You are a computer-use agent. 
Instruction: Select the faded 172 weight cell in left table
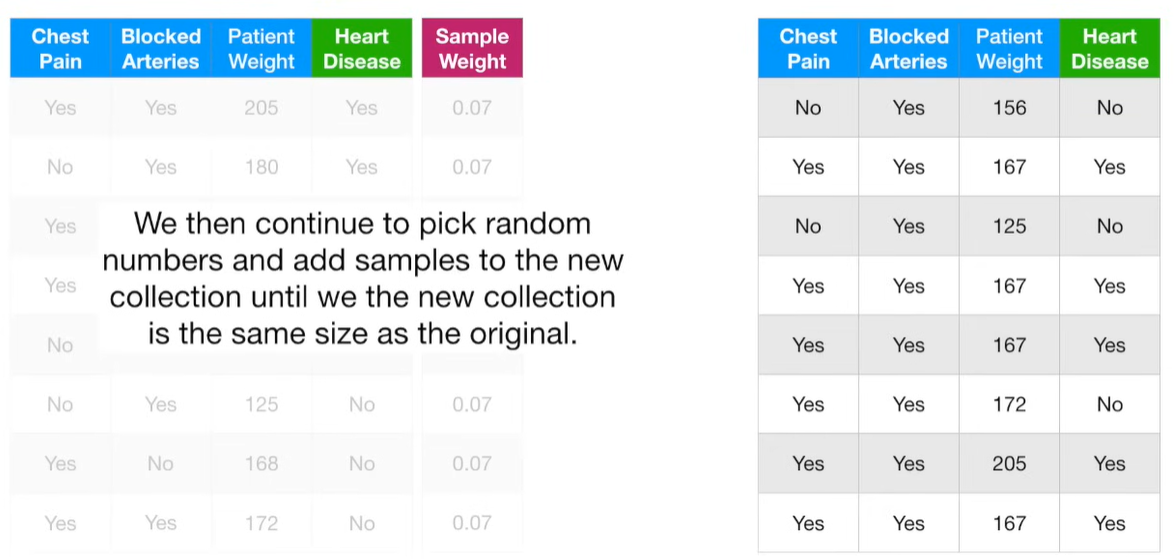pos(261,523)
